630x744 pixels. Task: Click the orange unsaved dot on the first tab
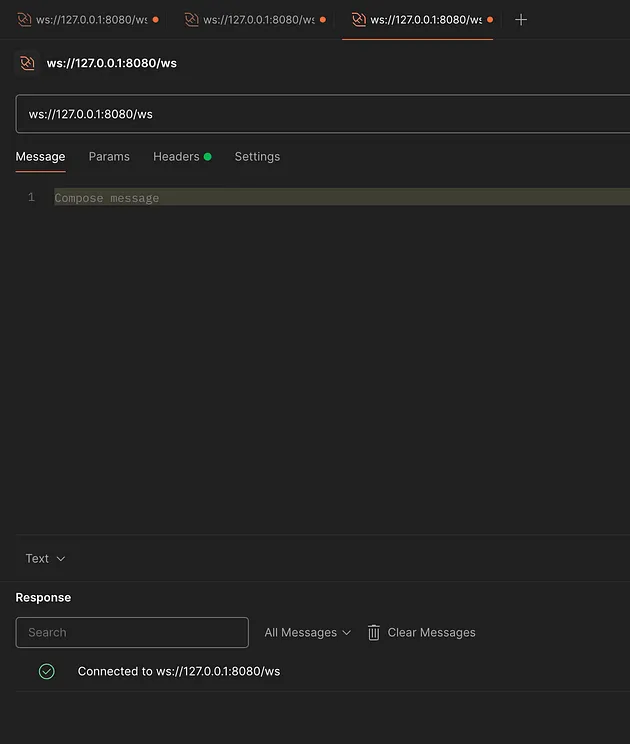(155, 20)
